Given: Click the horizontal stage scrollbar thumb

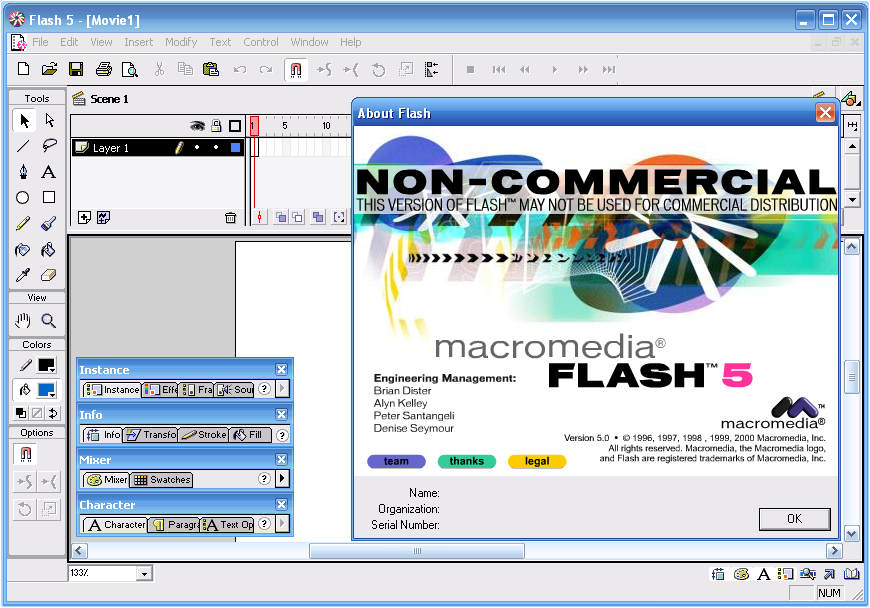Looking at the screenshot, I should tap(417, 551).
